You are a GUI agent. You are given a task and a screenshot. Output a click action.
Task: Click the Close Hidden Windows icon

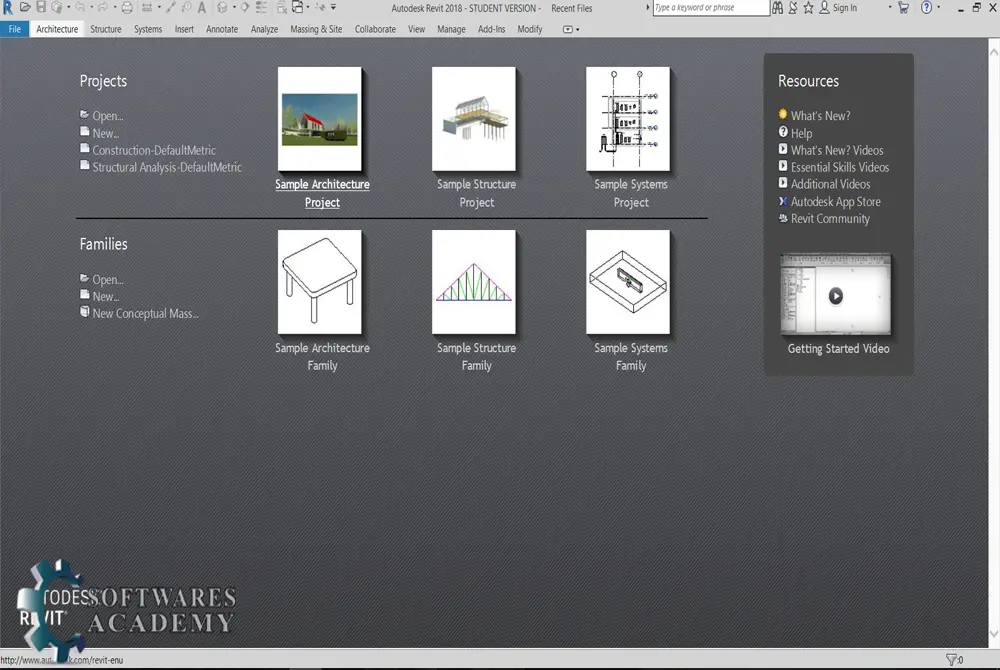[281, 7]
